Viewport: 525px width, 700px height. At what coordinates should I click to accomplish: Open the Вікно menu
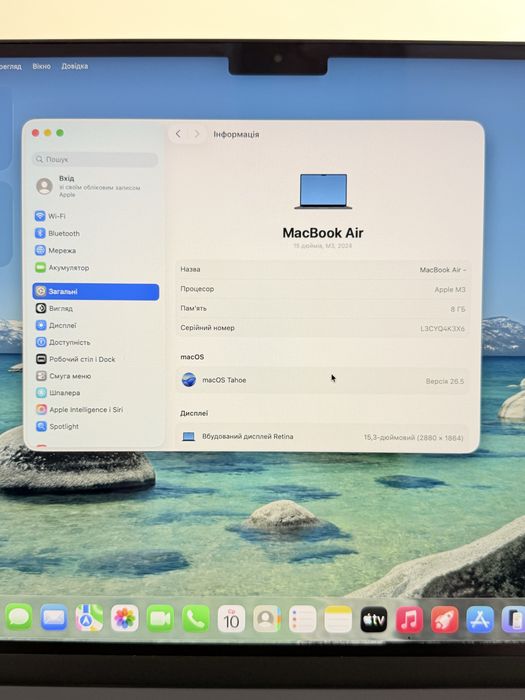[x=42, y=66]
